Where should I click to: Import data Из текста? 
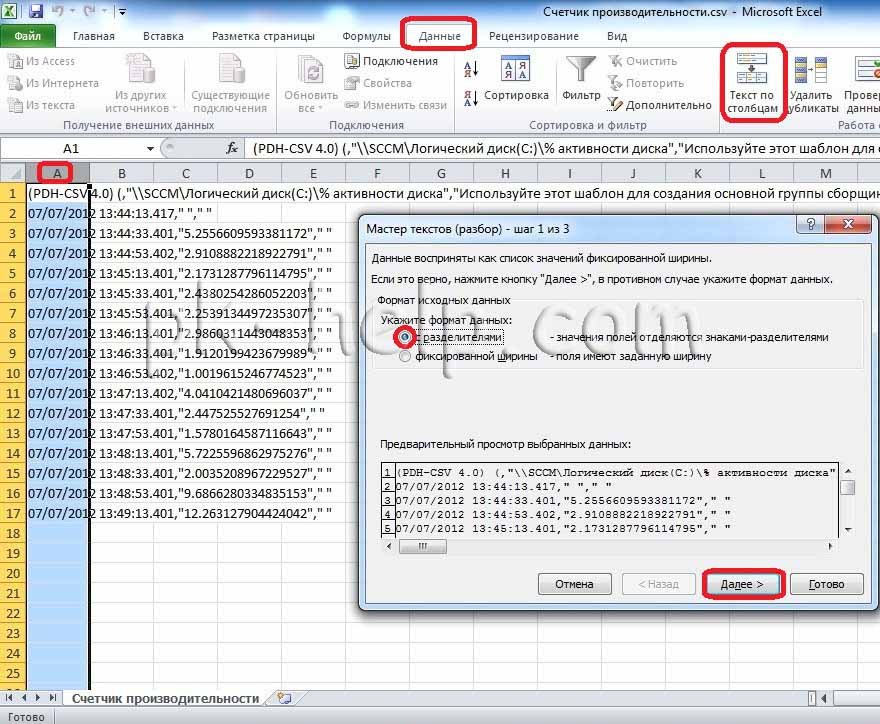[41, 105]
